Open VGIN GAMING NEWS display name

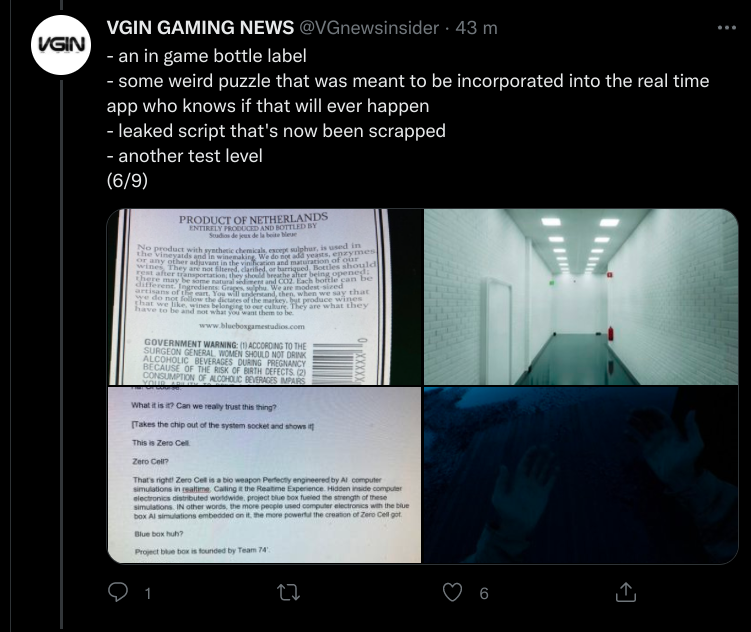[x=200, y=28]
